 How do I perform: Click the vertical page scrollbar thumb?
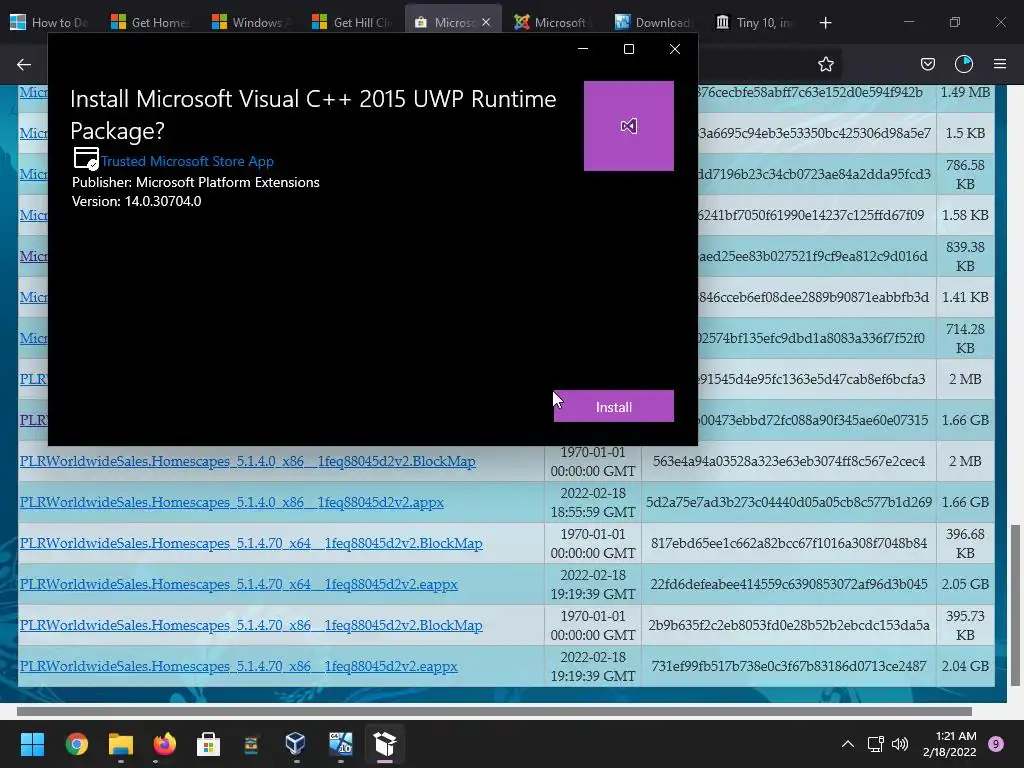pos(1016,605)
